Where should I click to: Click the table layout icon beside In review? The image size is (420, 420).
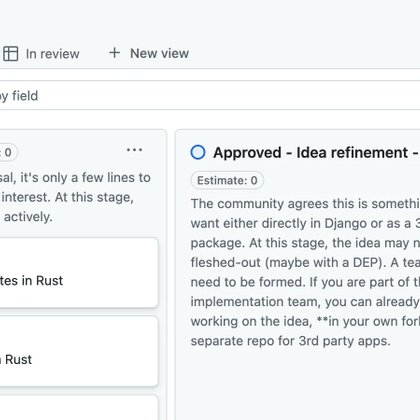pyautogui.click(x=11, y=54)
